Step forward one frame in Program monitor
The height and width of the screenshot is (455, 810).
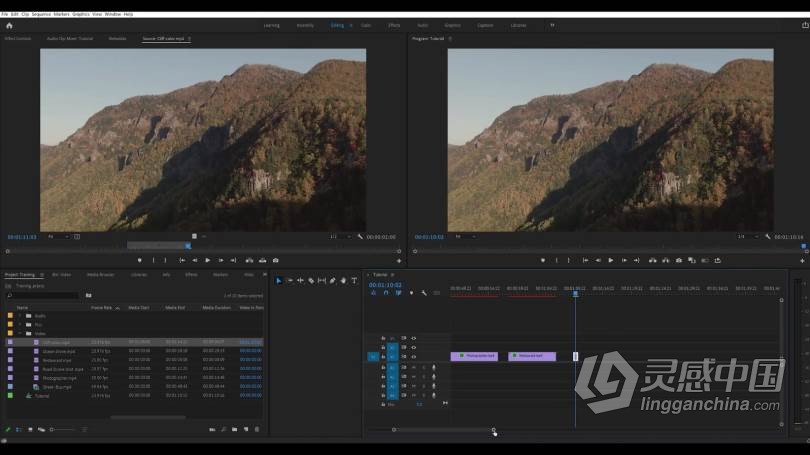(624, 261)
